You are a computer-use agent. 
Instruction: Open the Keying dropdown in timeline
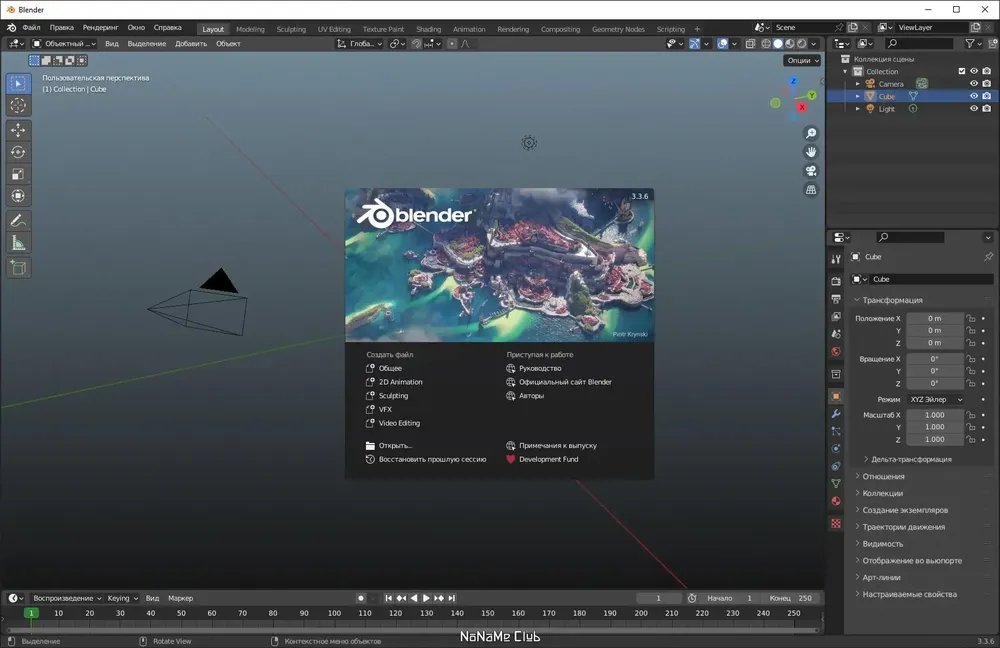click(x=122, y=598)
